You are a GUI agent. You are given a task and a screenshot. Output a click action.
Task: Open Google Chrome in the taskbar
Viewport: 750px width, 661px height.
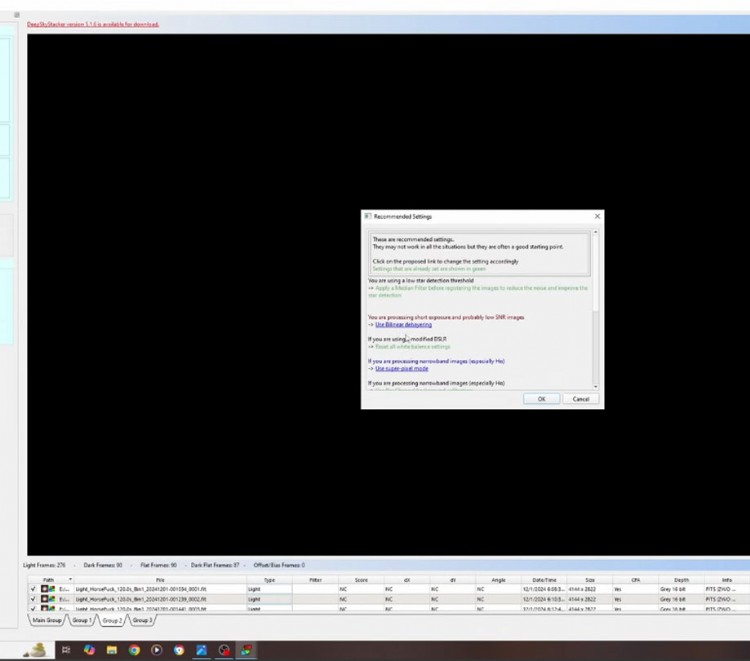(134, 649)
